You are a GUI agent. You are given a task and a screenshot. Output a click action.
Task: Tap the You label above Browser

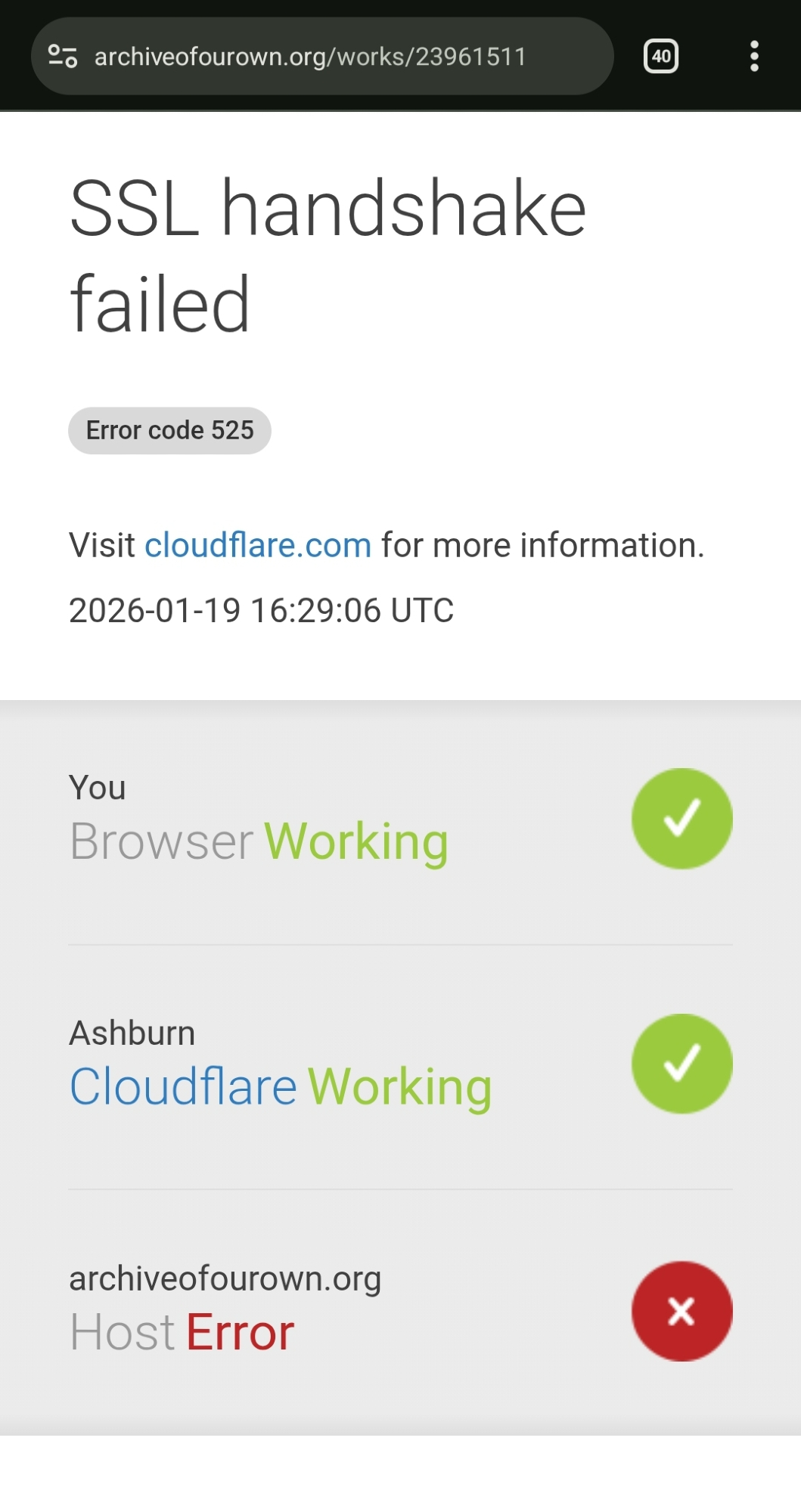click(x=98, y=788)
